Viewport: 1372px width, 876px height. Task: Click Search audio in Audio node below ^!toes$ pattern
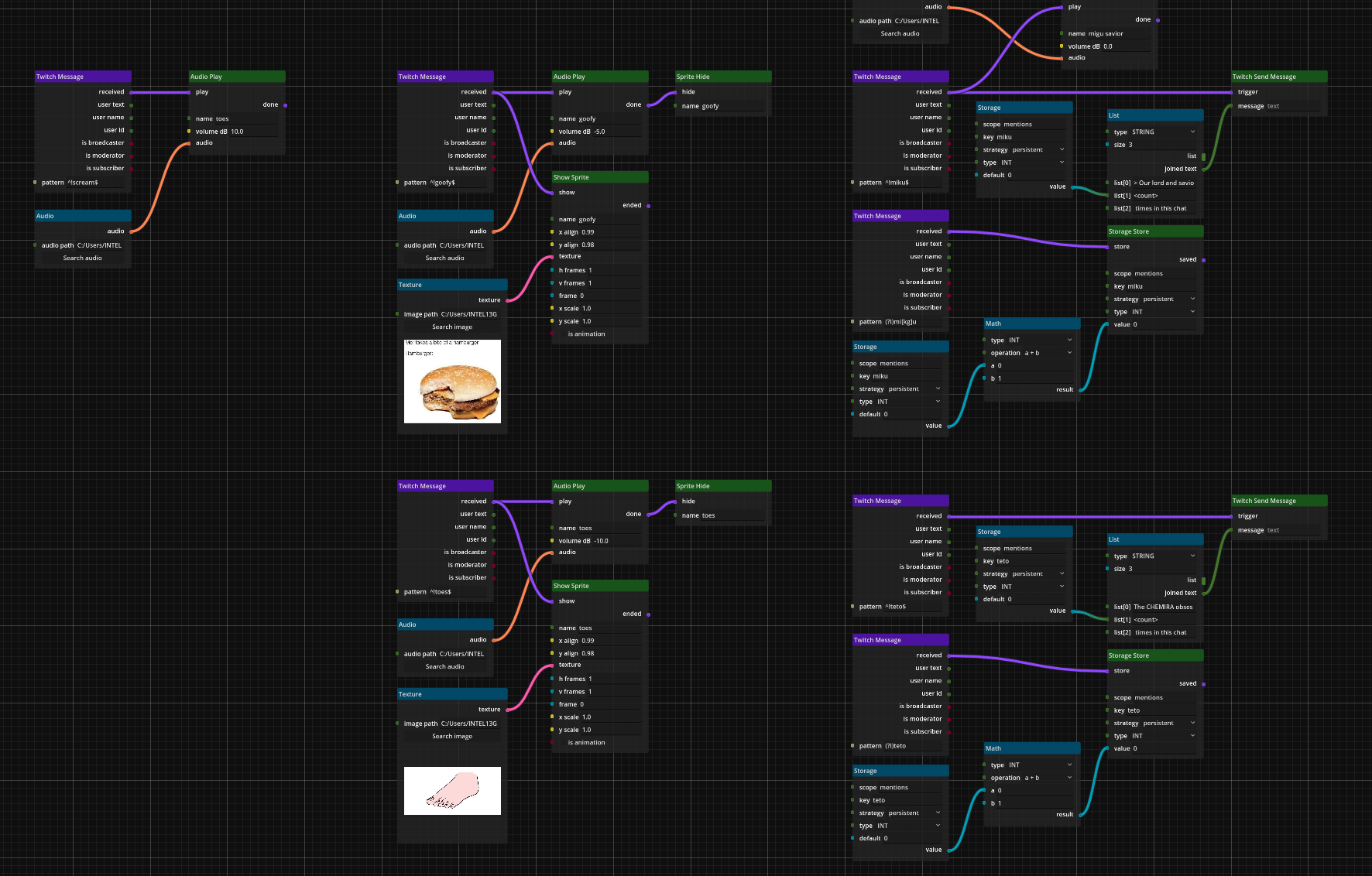[x=445, y=667]
